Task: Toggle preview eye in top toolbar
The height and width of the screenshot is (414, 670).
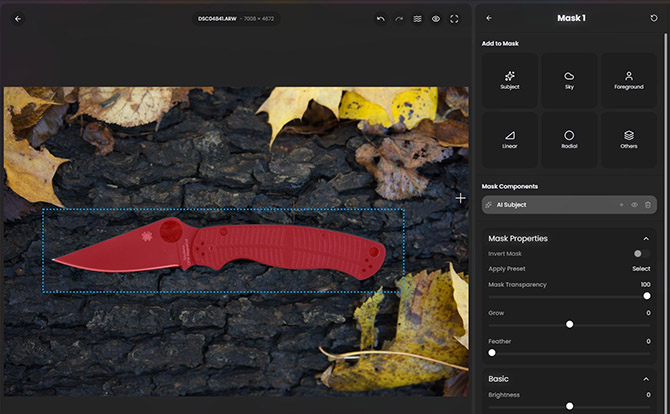Action: tap(436, 18)
